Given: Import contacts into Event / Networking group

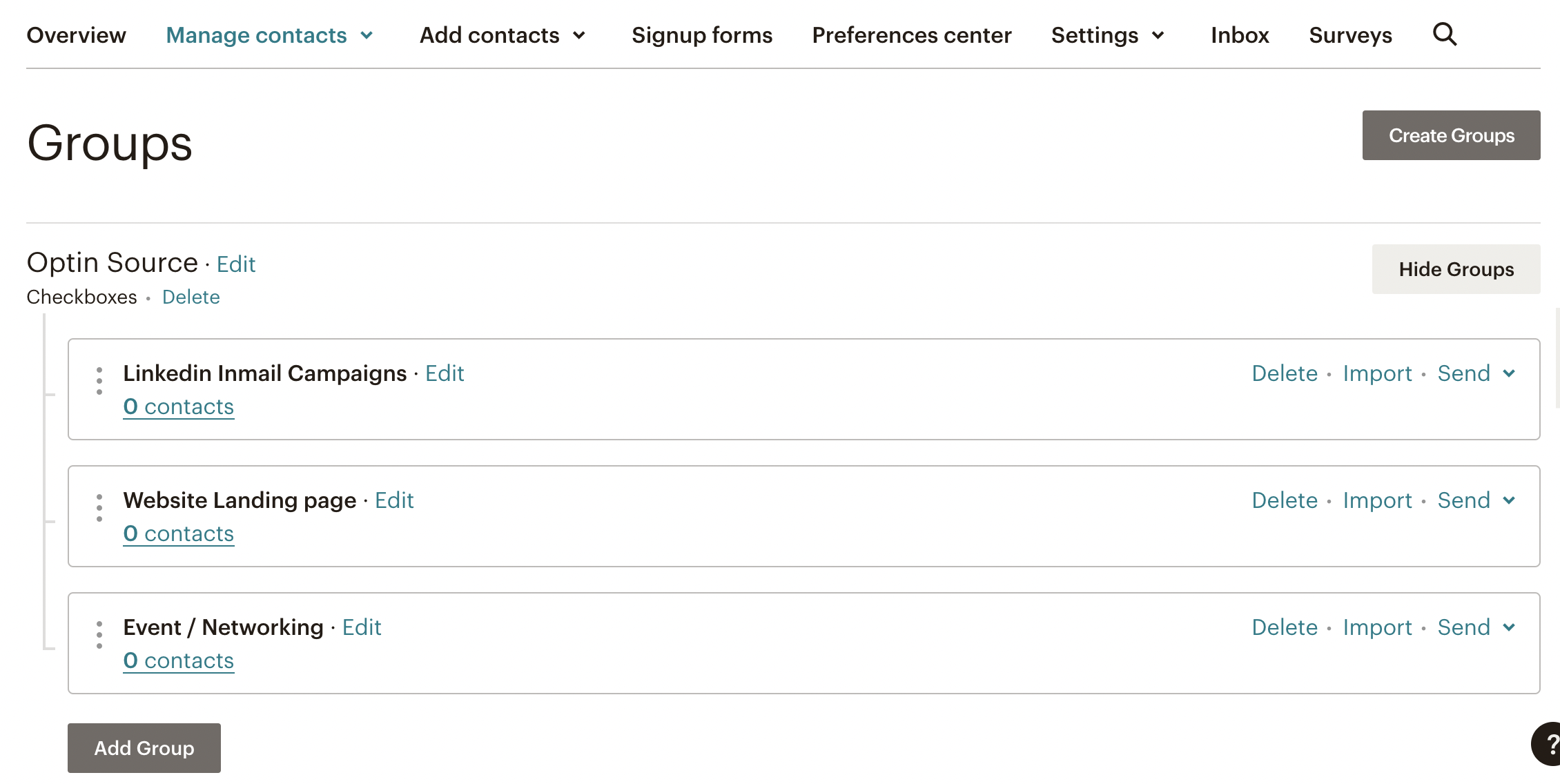Looking at the screenshot, I should pos(1377,627).
